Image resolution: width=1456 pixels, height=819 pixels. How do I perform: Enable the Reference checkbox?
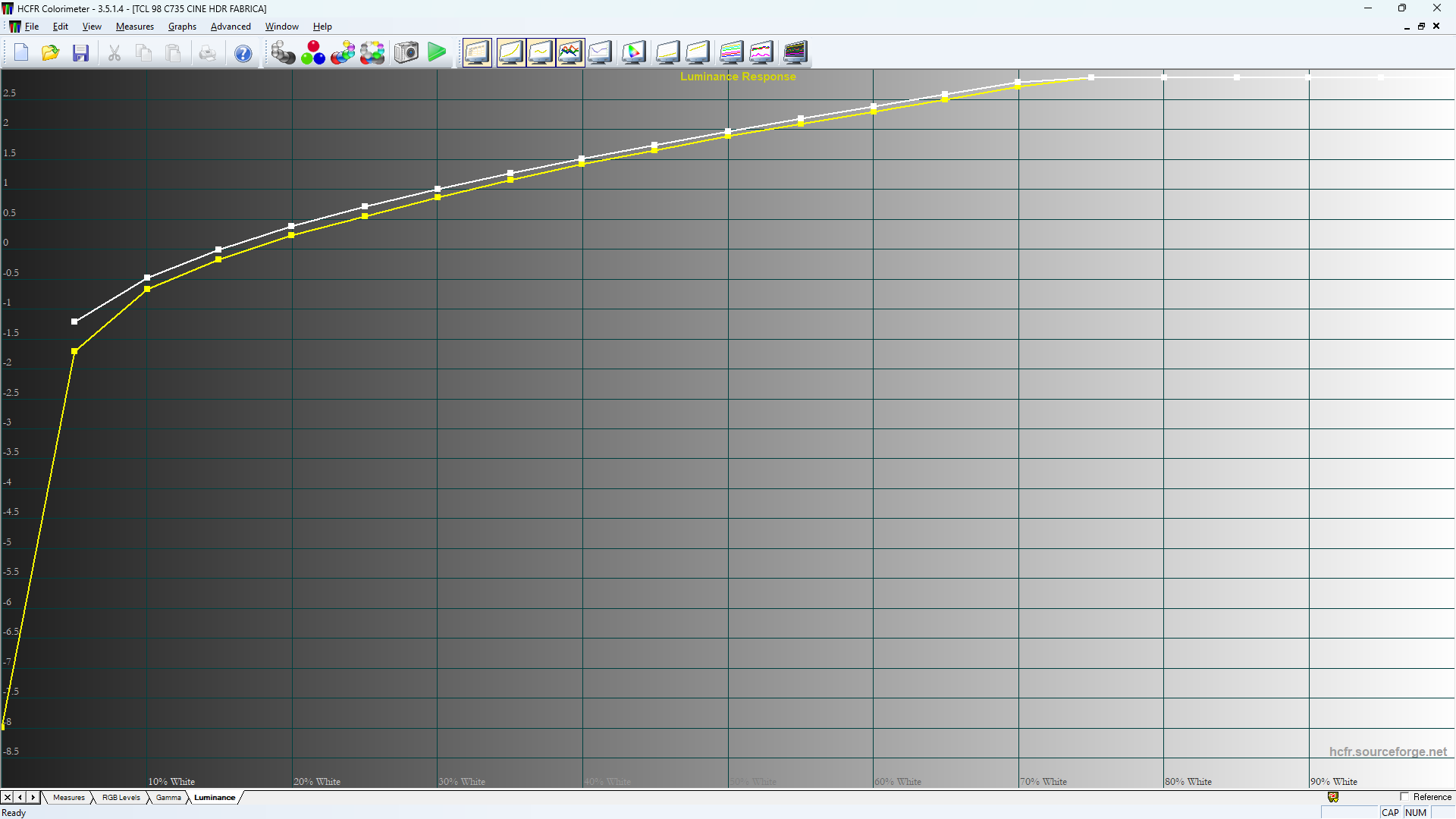(1404, 797)
